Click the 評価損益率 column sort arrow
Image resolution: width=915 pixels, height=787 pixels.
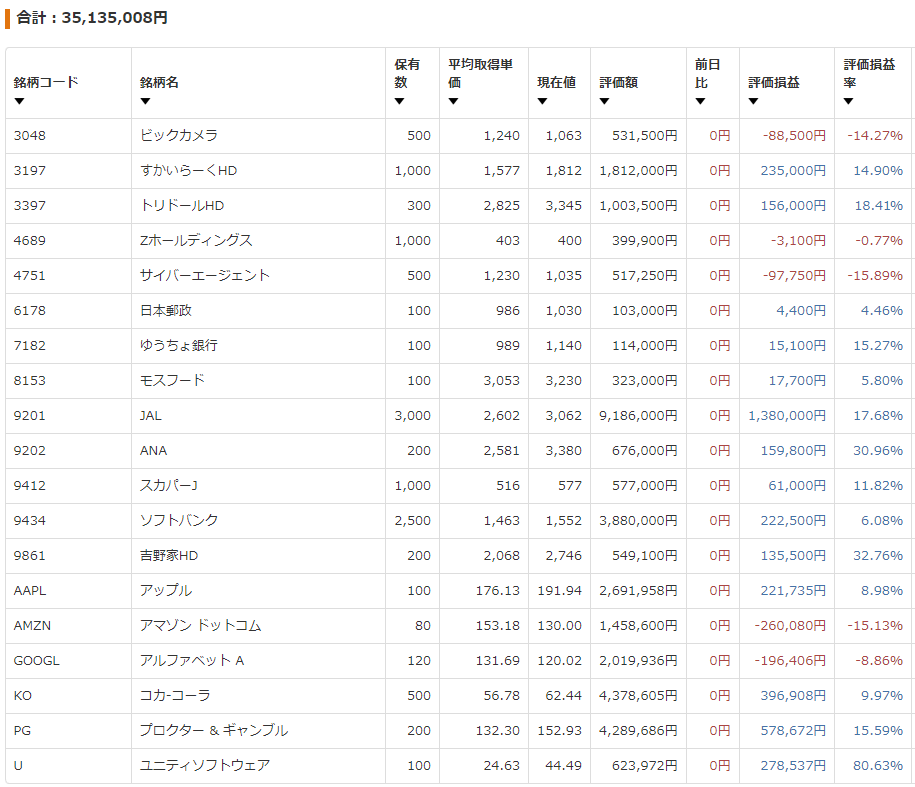(849, 101)
